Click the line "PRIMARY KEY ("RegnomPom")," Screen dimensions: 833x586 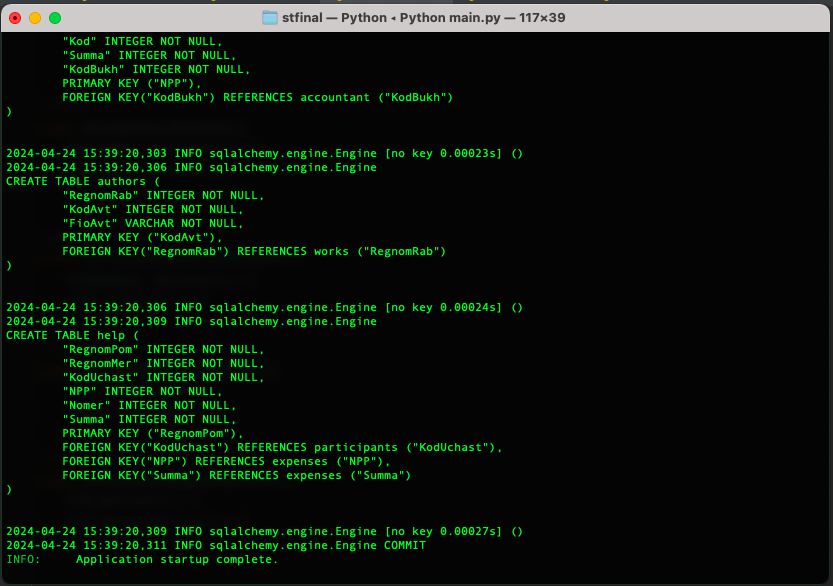(152, 434)
